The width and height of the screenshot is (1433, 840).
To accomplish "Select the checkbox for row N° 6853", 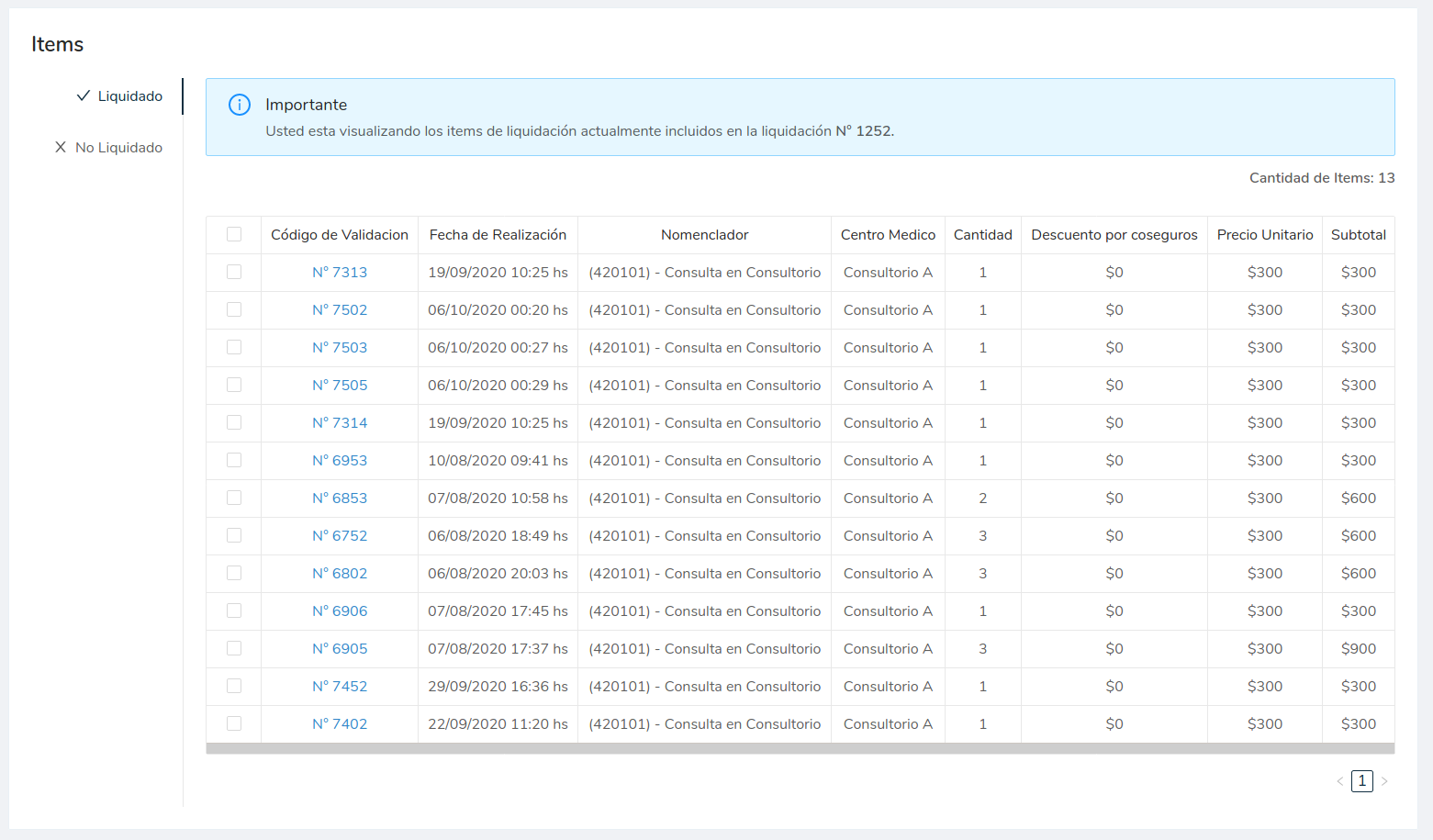I will pos(234,498).
